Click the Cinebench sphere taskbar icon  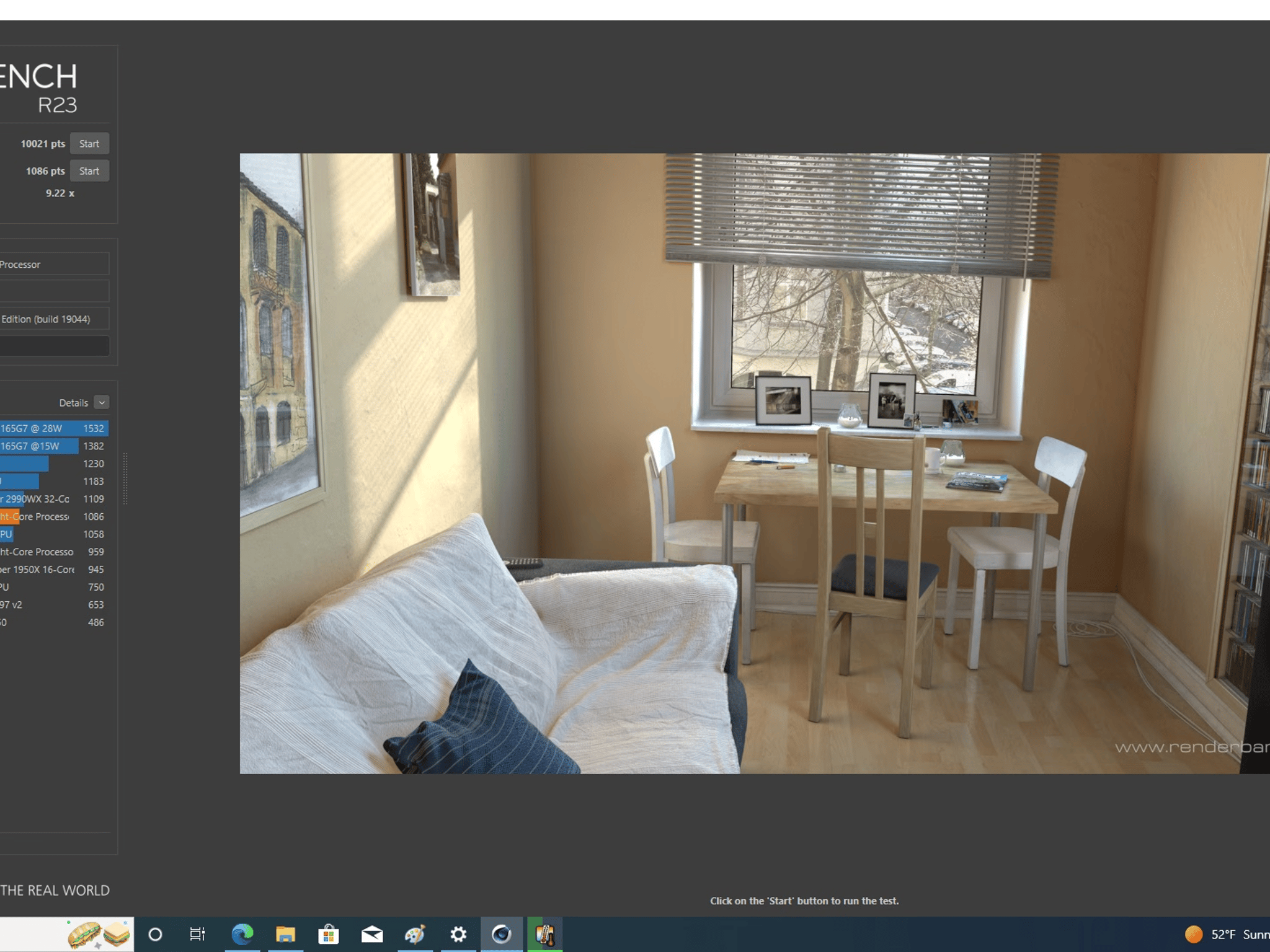point(502,934)
